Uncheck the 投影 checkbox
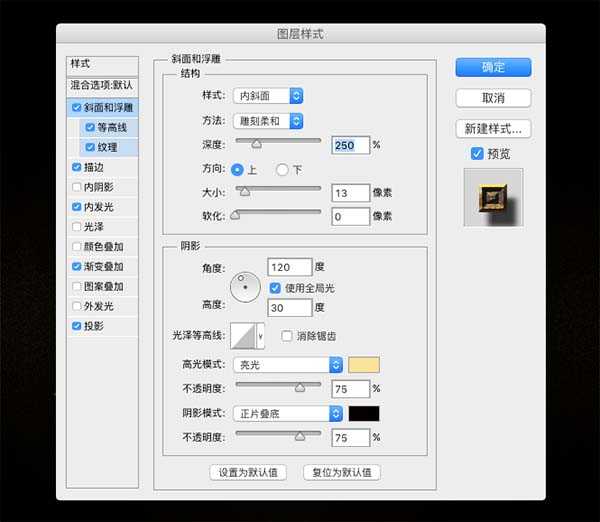 point(77,326)
